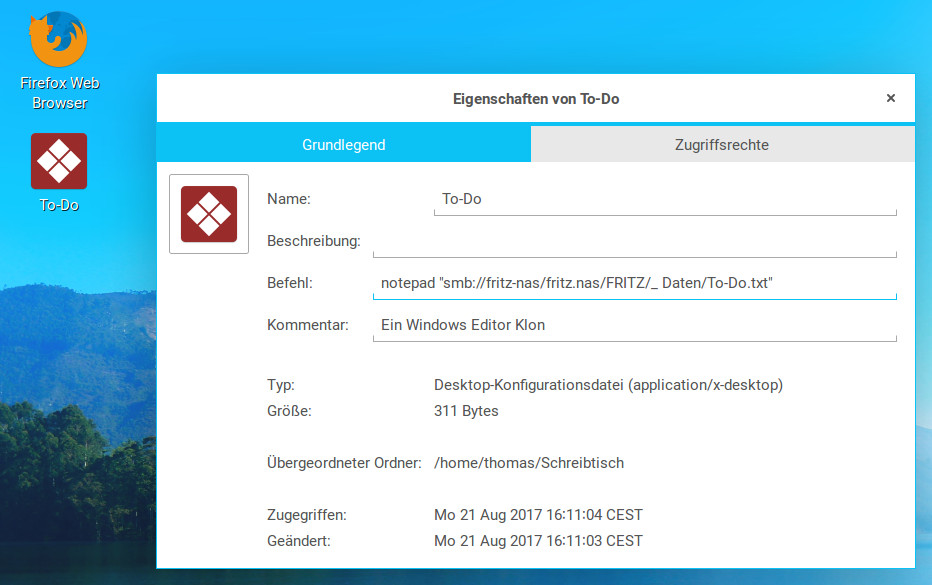Click the 'Kommentar:' field label

pyautogui.click(x=307, y=325)
